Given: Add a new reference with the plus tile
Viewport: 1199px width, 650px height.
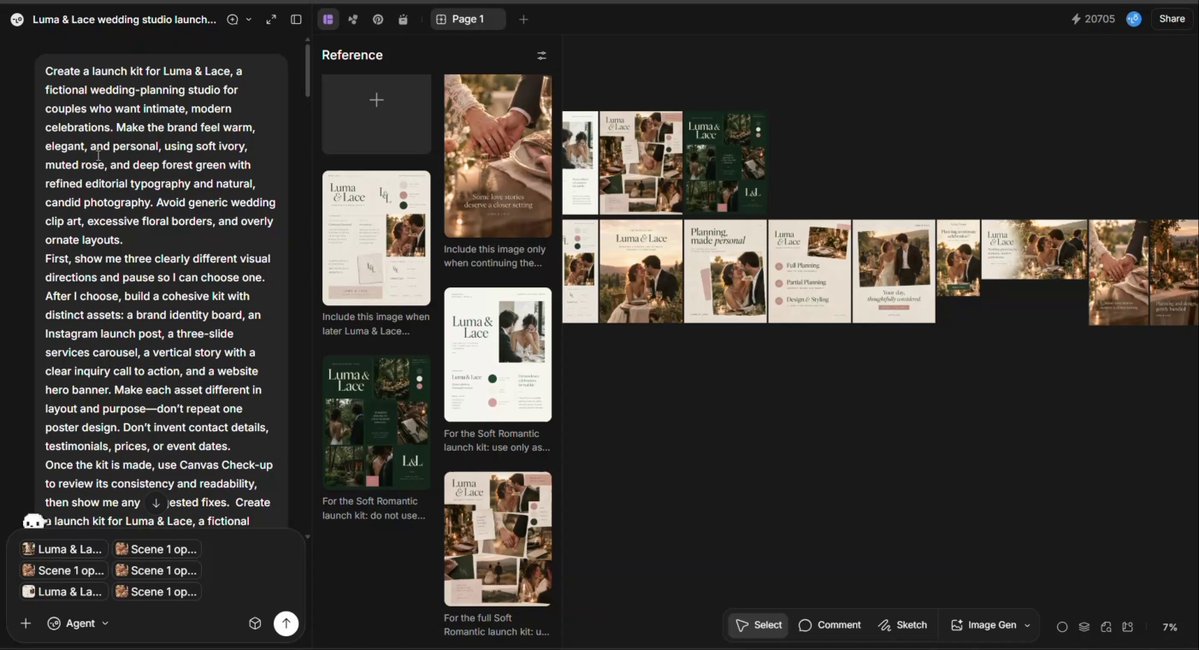Looking at the screenshot, I should coord(376,114).
